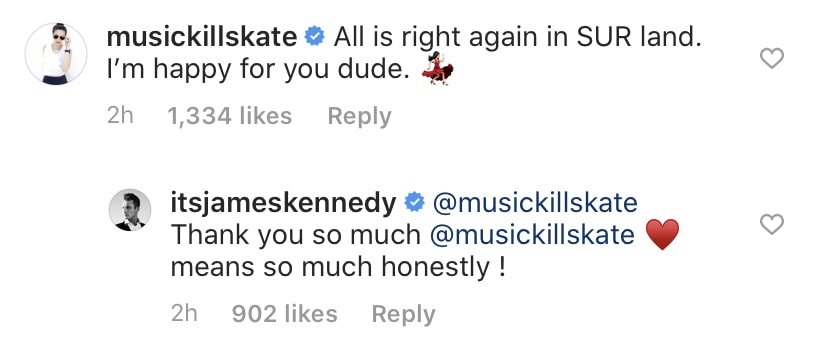Screen dimensions: 828x360
Task: Click the 2h timestamp under musickillskate's comment
Action: 120,117
